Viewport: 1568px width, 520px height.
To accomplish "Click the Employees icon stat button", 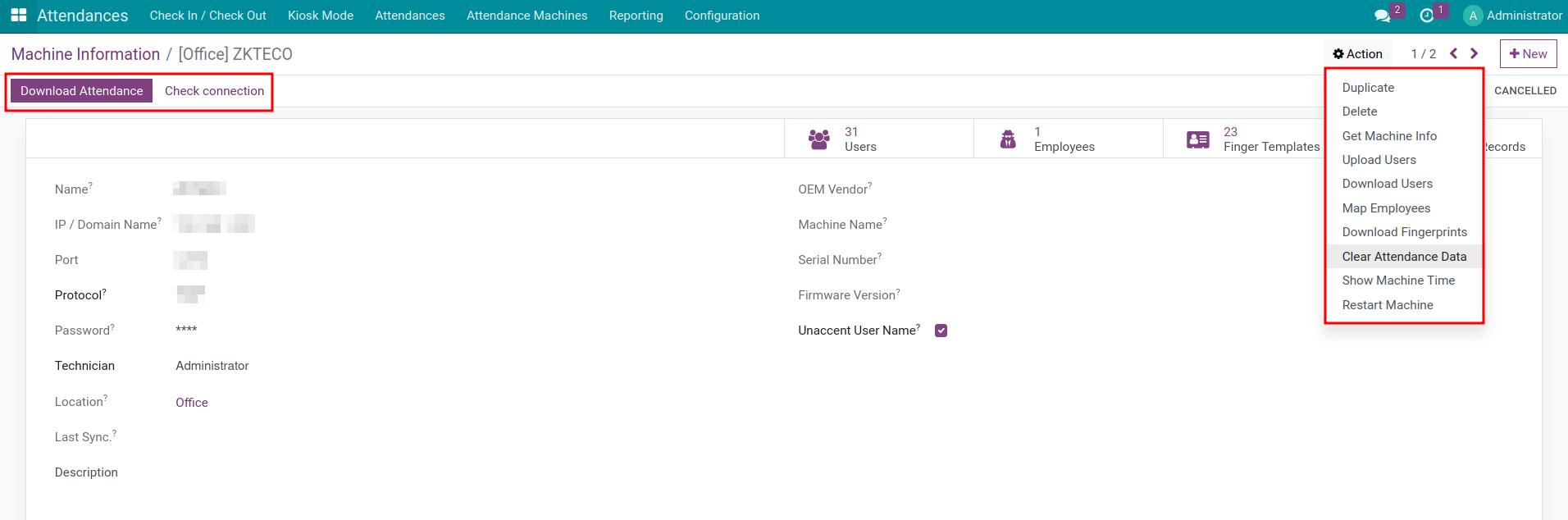I will pos(1008,139).
